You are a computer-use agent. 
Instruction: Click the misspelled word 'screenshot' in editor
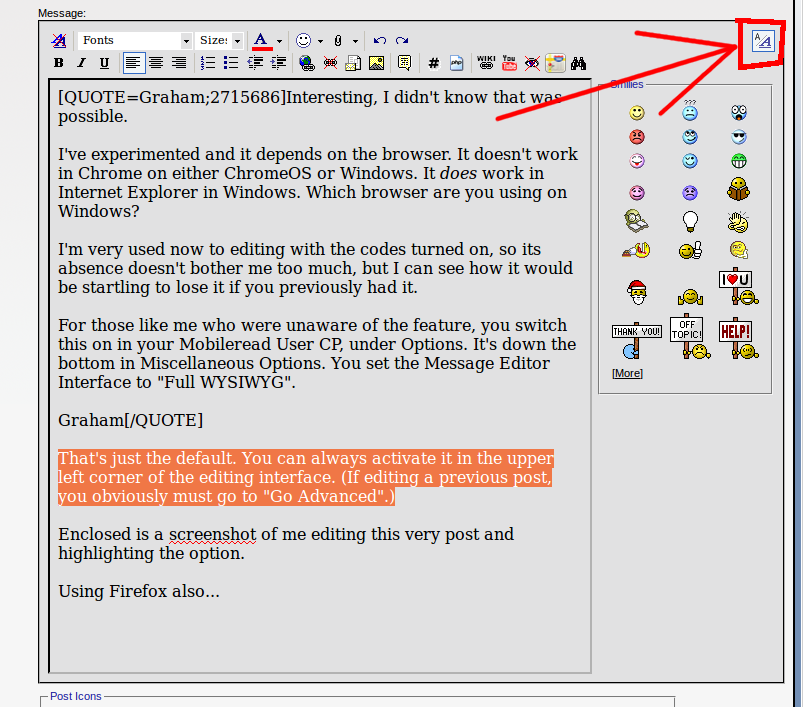coord(212,534)
